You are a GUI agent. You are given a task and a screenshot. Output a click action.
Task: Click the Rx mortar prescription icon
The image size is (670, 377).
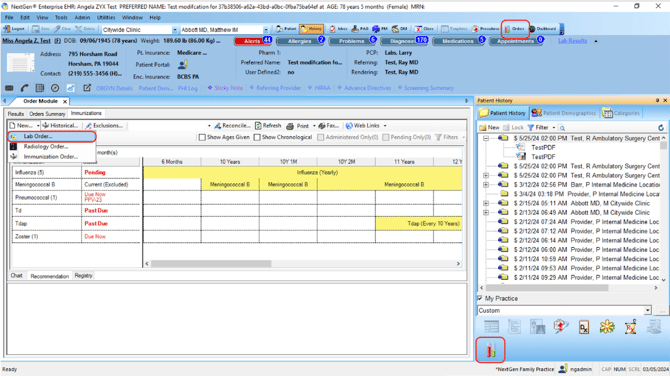click(630, 327)
